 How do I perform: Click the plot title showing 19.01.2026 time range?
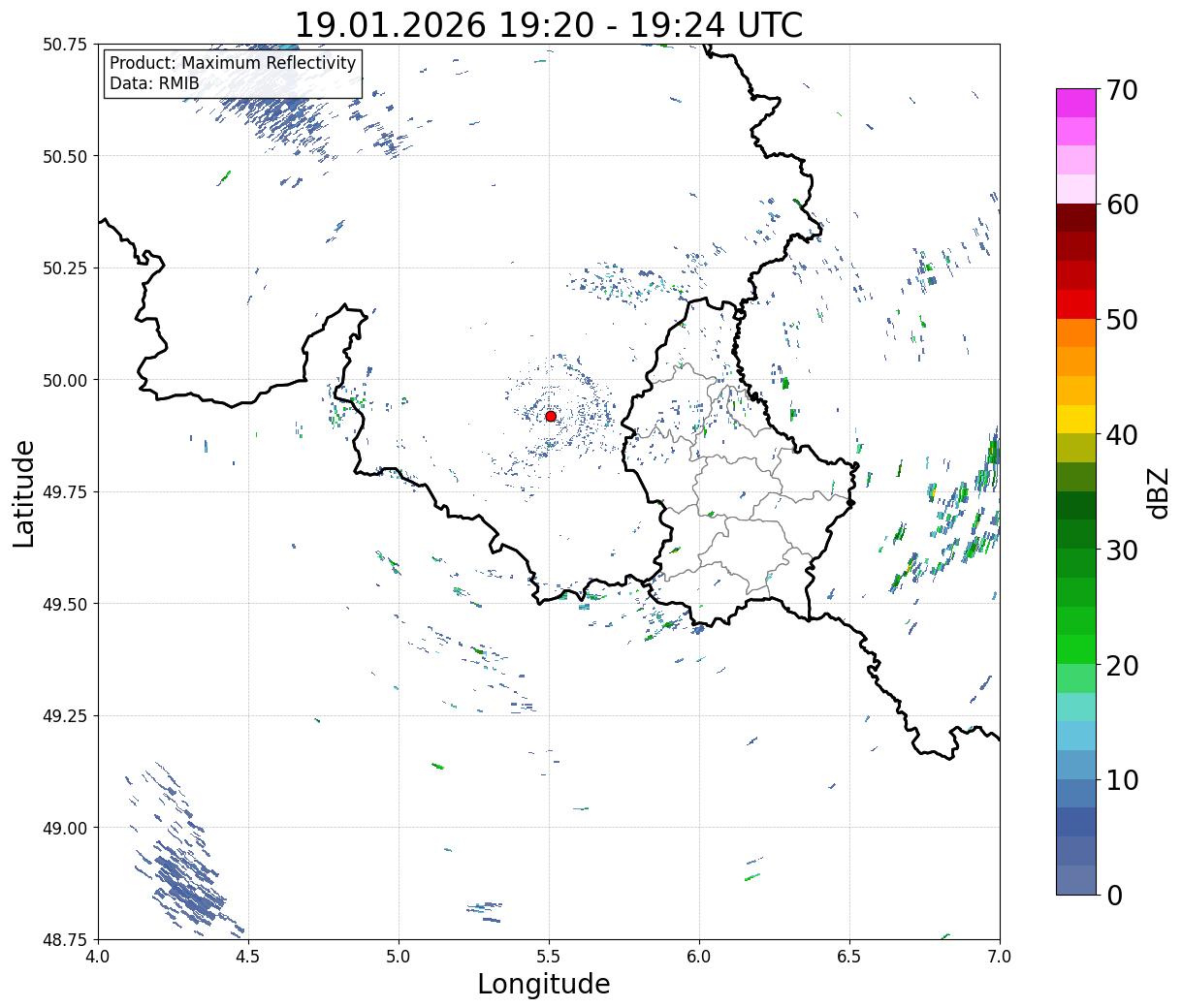[x=549, y=24]
